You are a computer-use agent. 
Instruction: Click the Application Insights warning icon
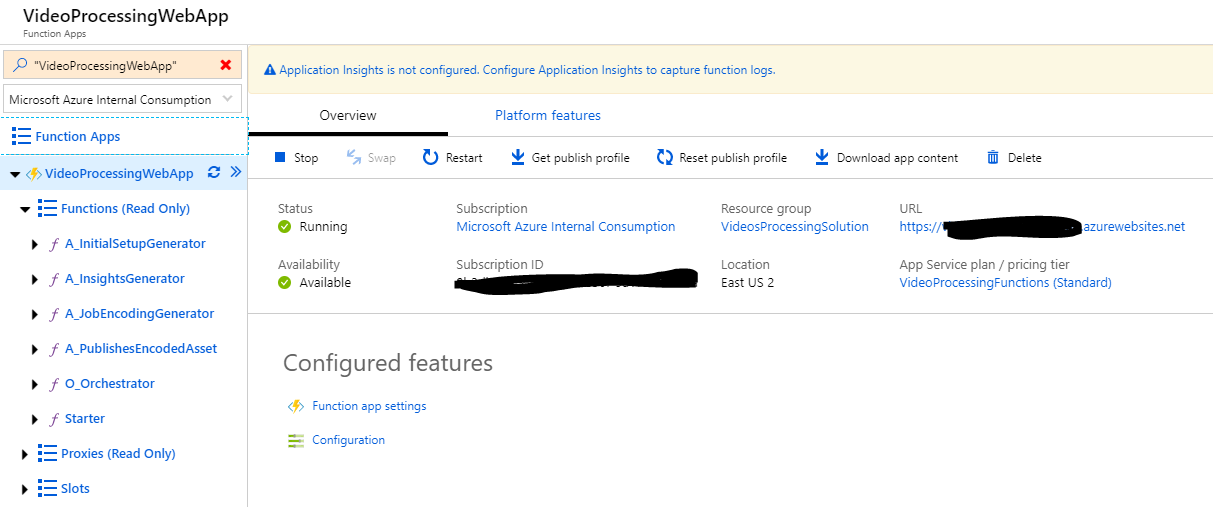(x=269, y=70)
